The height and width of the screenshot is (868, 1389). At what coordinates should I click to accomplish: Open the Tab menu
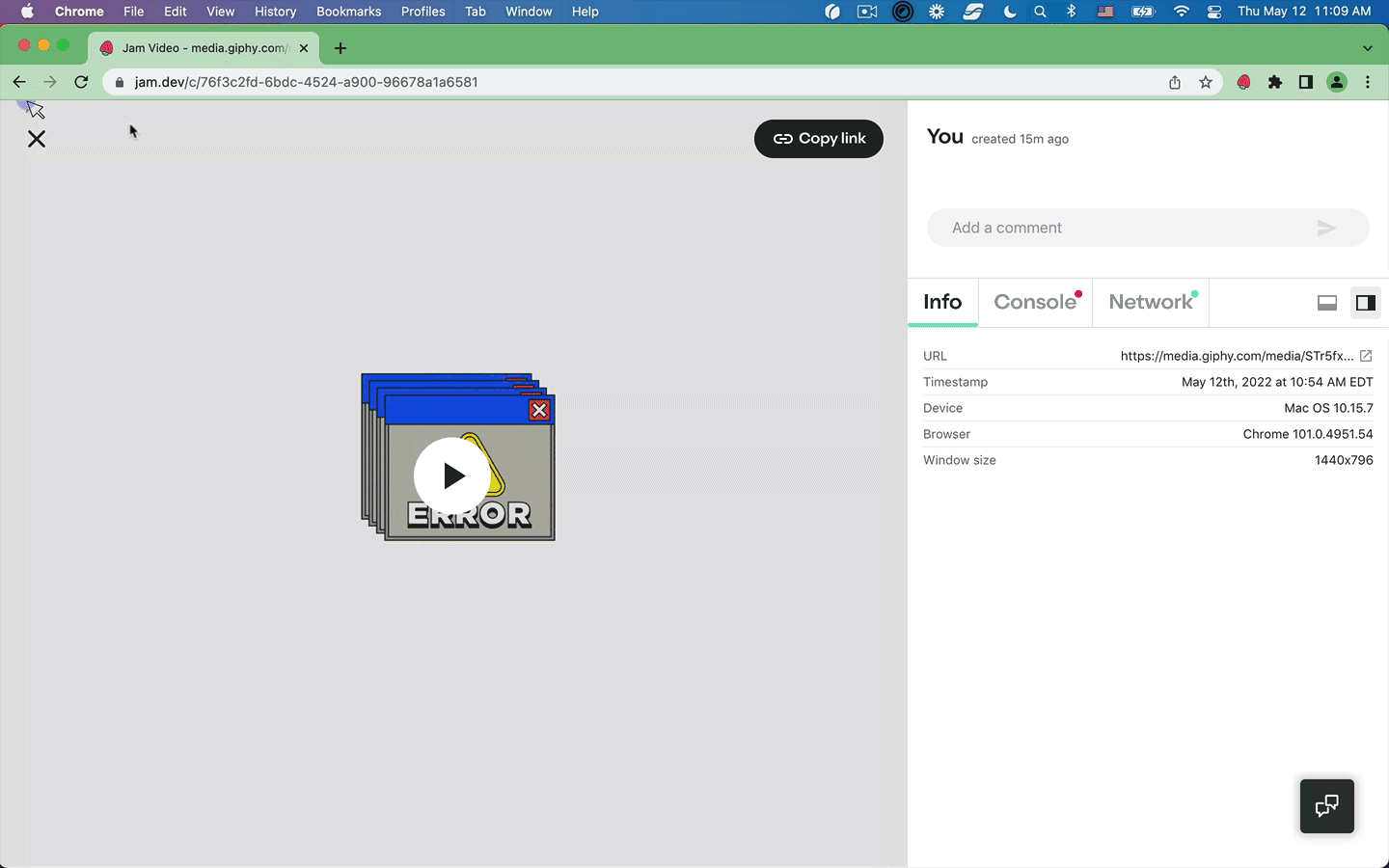point(476,12)
